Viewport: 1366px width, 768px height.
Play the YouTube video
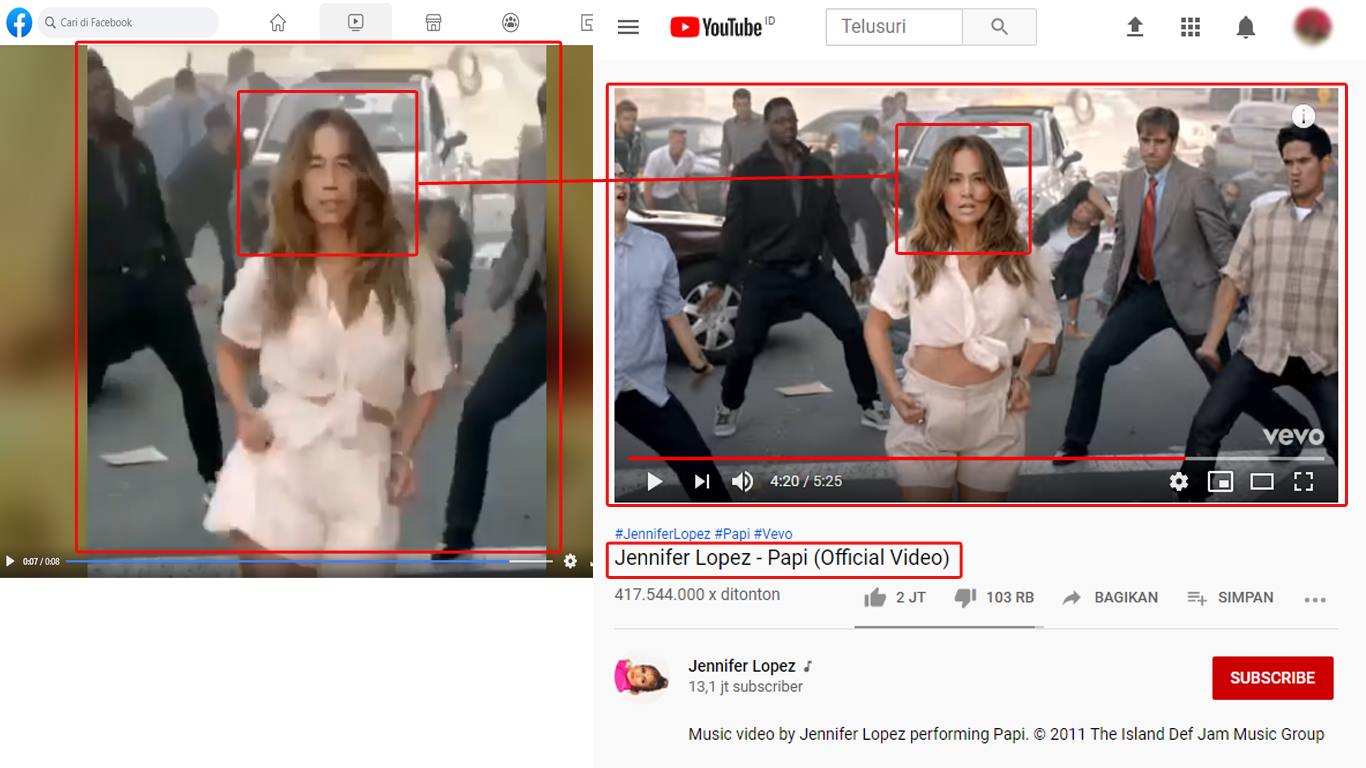pyautogui.click(x=655, y=482)
